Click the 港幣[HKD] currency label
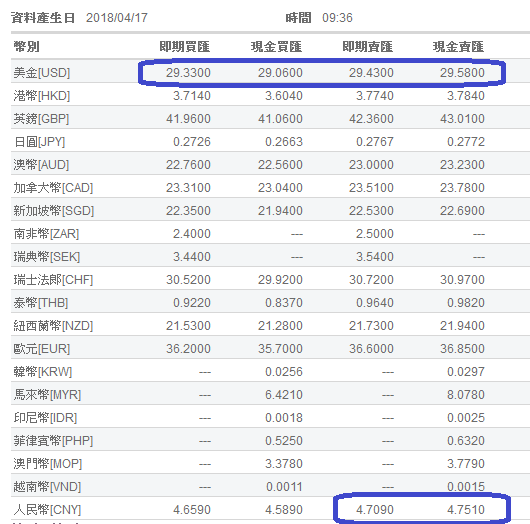 pyautogui.click(x=42, y=96)
